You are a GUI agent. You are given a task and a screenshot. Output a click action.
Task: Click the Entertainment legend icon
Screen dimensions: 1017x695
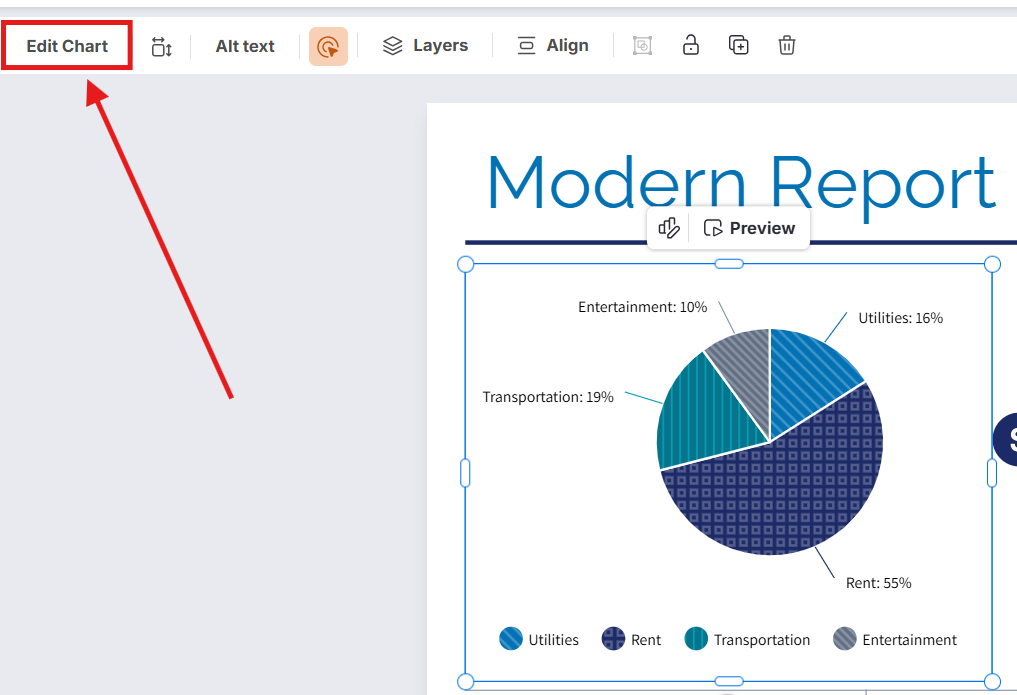point(845,639)
